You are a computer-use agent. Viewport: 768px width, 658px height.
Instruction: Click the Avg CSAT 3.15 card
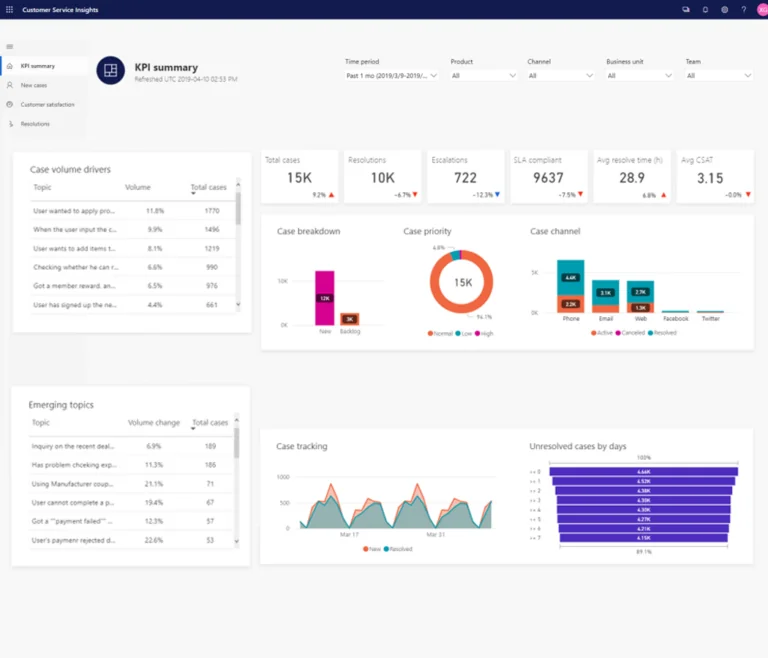click(715, 177)
